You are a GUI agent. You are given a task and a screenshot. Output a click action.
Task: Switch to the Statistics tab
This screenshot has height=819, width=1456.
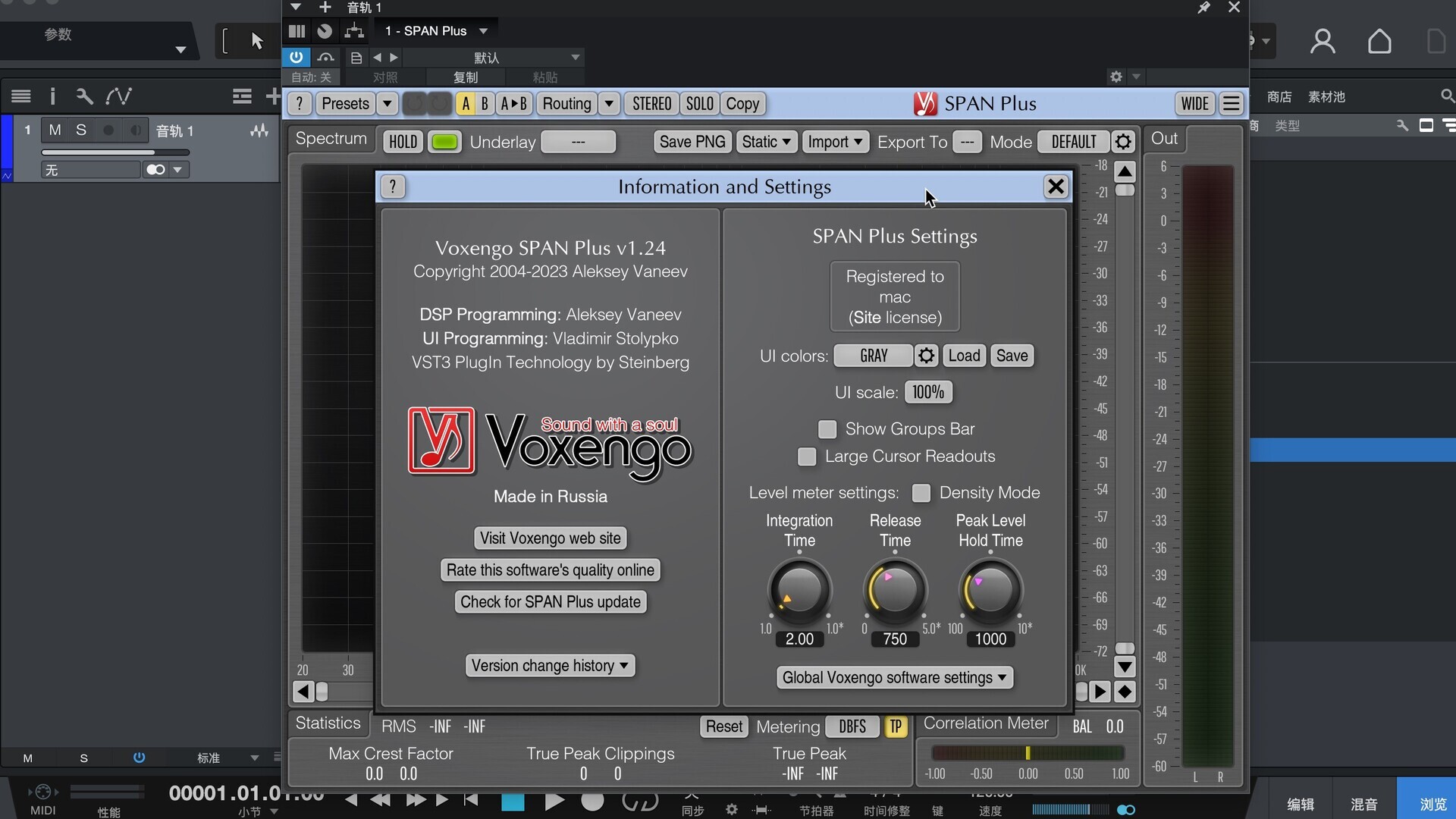pos(328,723)
